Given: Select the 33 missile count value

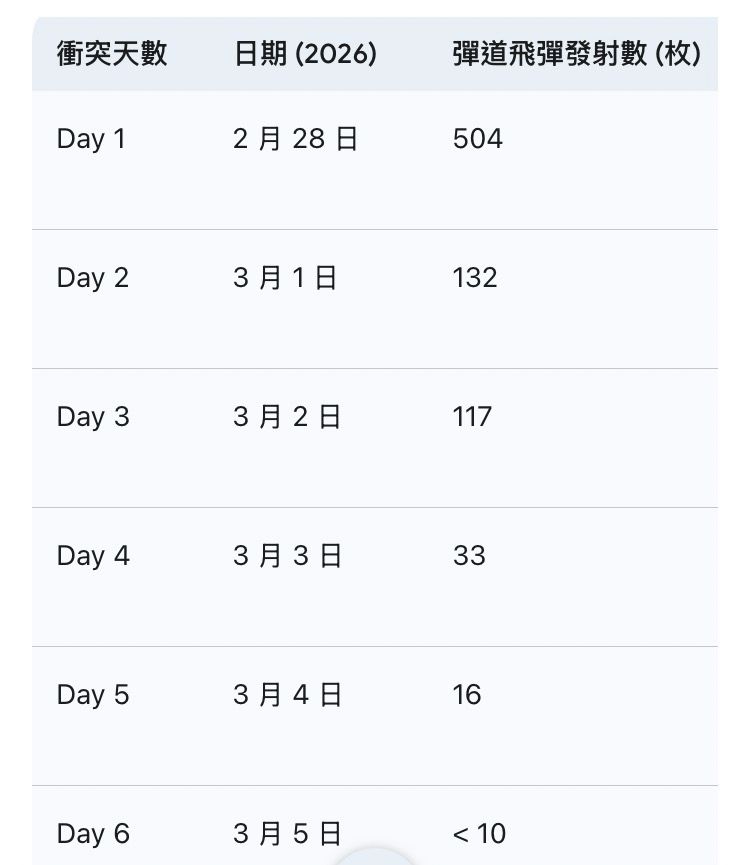Looking at the screenshot, I should coord(469,556).
